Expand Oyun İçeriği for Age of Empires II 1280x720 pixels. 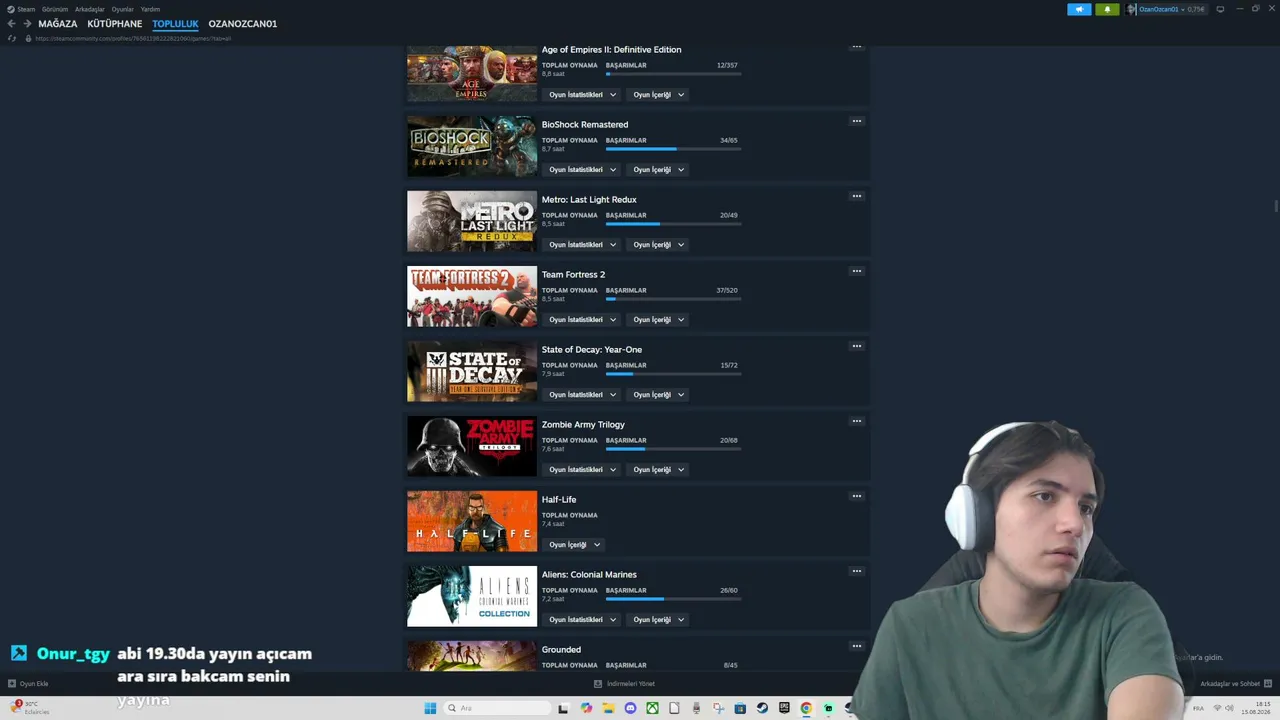(658, 95)
